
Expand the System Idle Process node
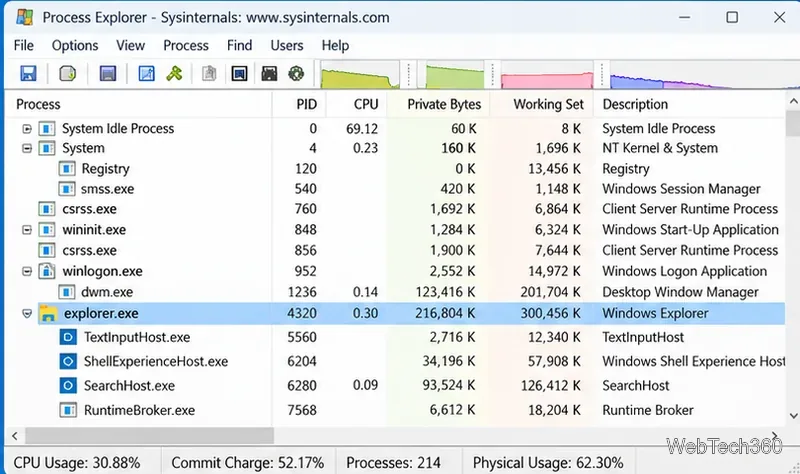click(x=27, y=129)
